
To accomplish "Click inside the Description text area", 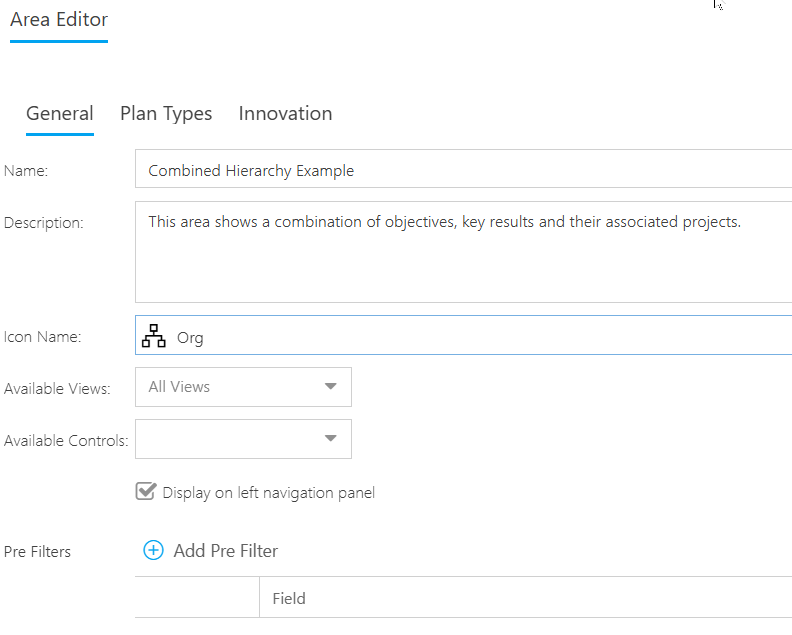I will point(463,252).
